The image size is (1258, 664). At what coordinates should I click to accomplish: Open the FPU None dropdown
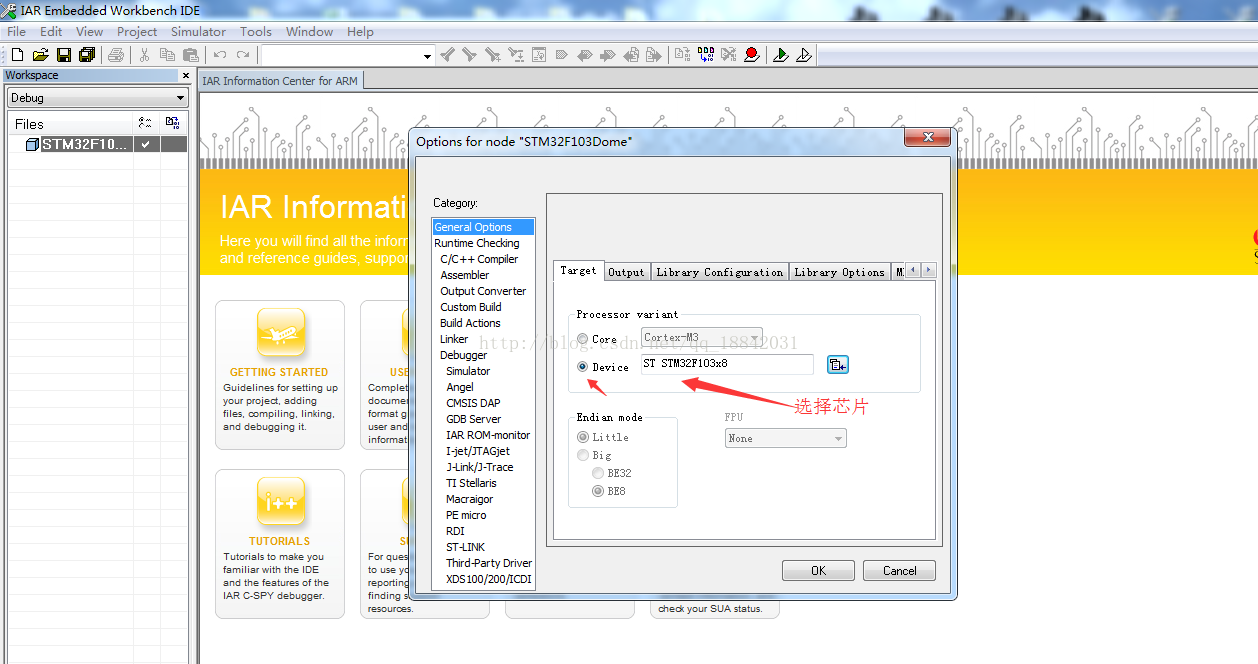(786, 438)
